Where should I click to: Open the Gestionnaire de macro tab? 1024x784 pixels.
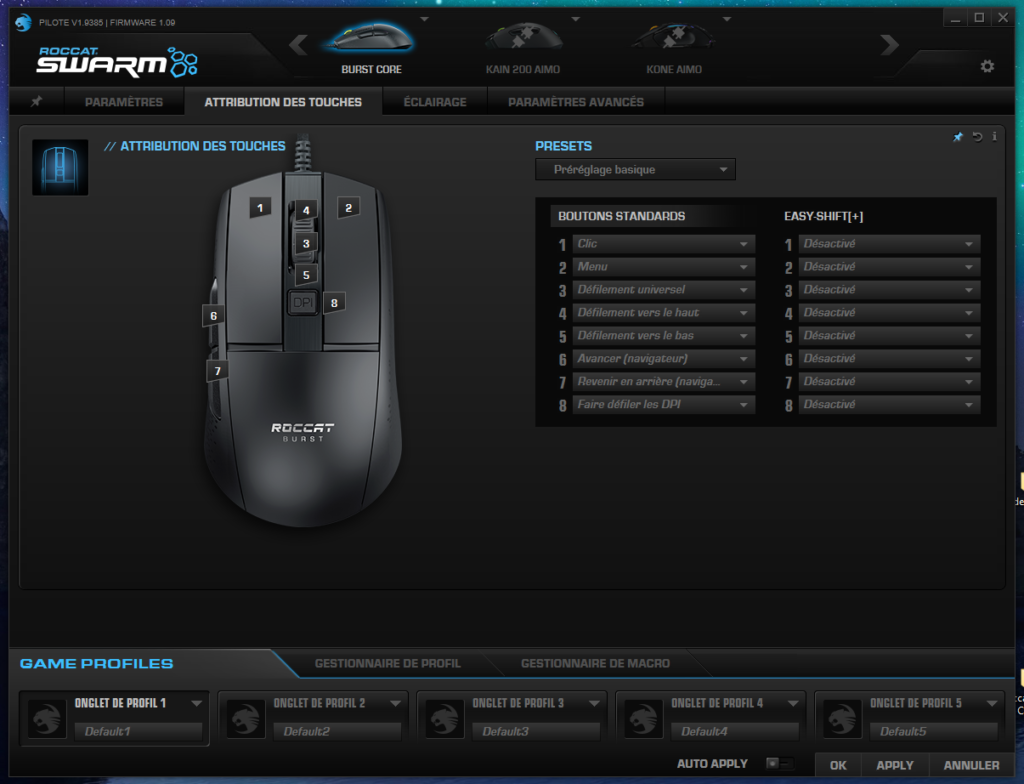click(x=595, y=663)
